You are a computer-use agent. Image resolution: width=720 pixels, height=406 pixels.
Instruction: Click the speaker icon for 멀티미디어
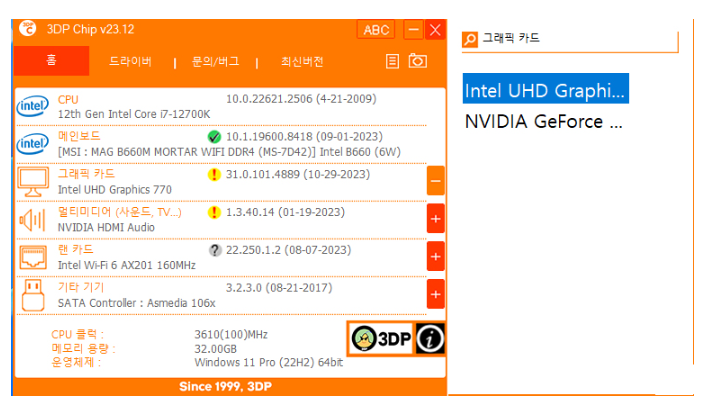[x=32, y=220]
